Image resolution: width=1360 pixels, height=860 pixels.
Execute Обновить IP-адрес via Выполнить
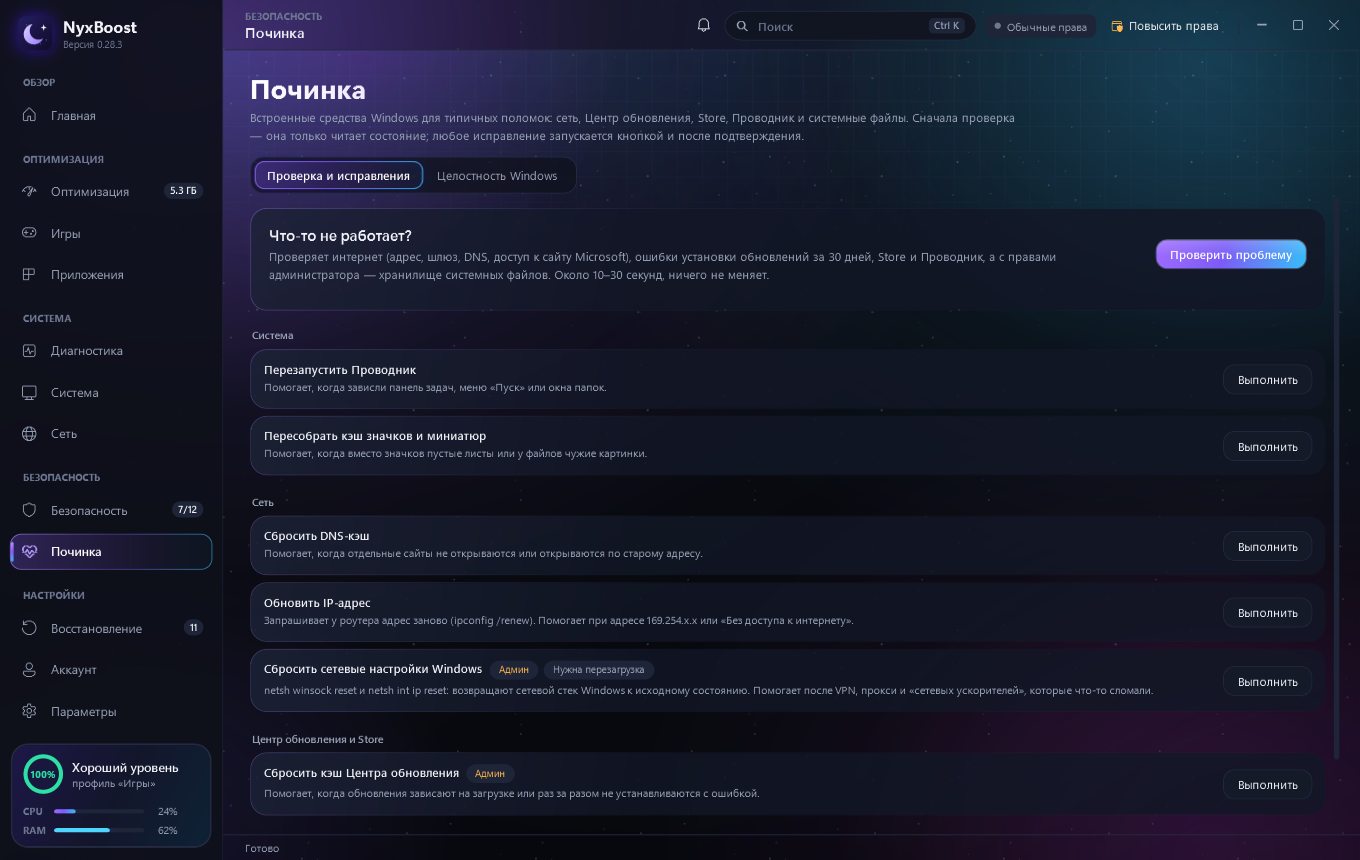point(1267,613)
